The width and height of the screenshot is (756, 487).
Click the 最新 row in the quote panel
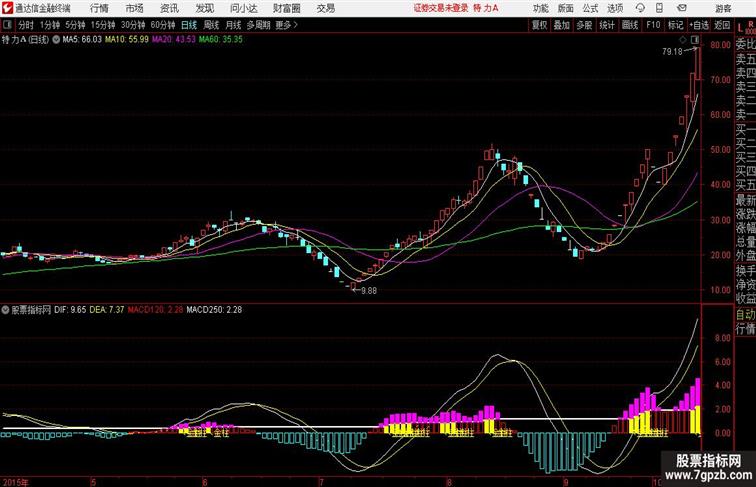click(x=745, y=200)
